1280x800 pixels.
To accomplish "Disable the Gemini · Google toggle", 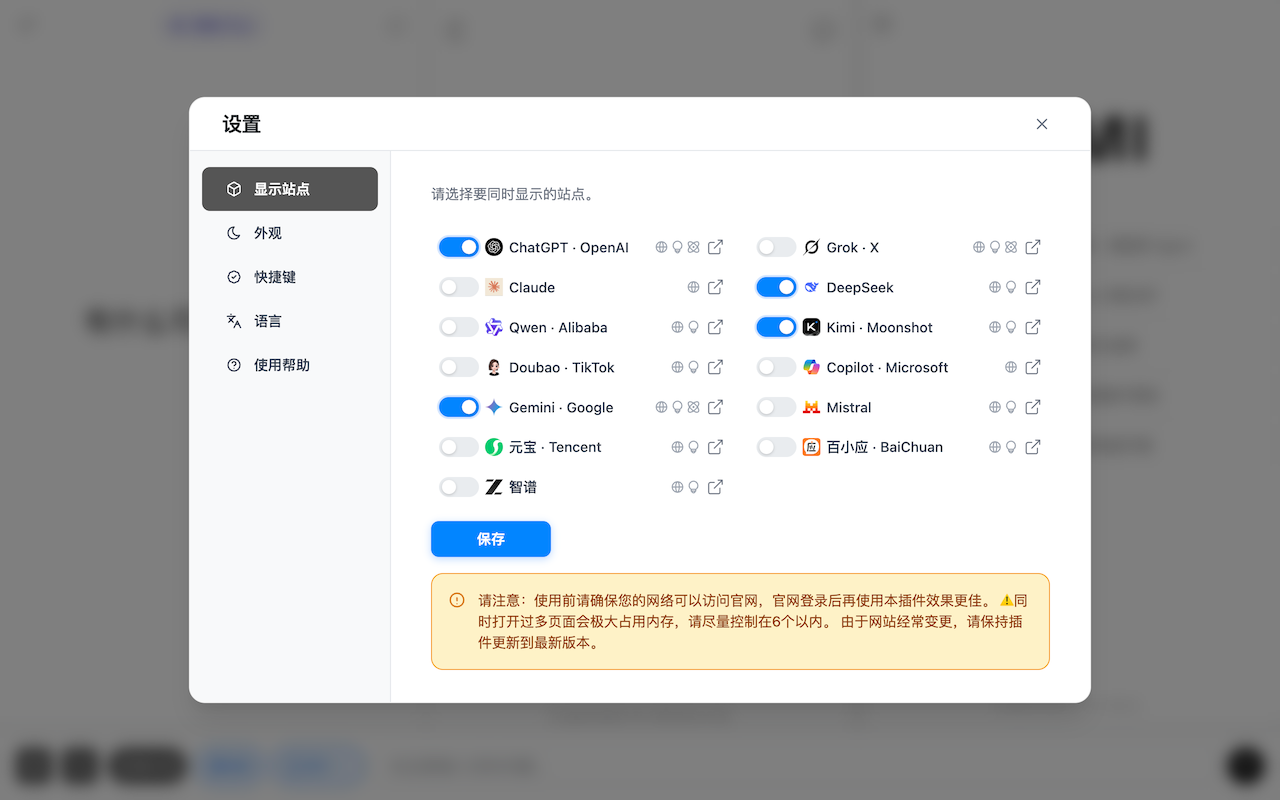I will click(458, 407).
